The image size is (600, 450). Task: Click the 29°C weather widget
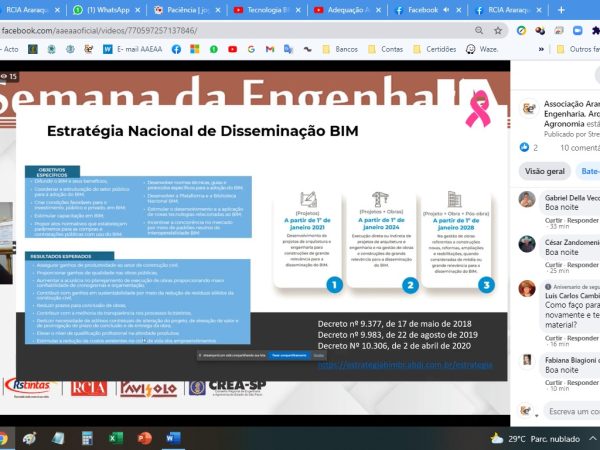[x=535, y=439]
